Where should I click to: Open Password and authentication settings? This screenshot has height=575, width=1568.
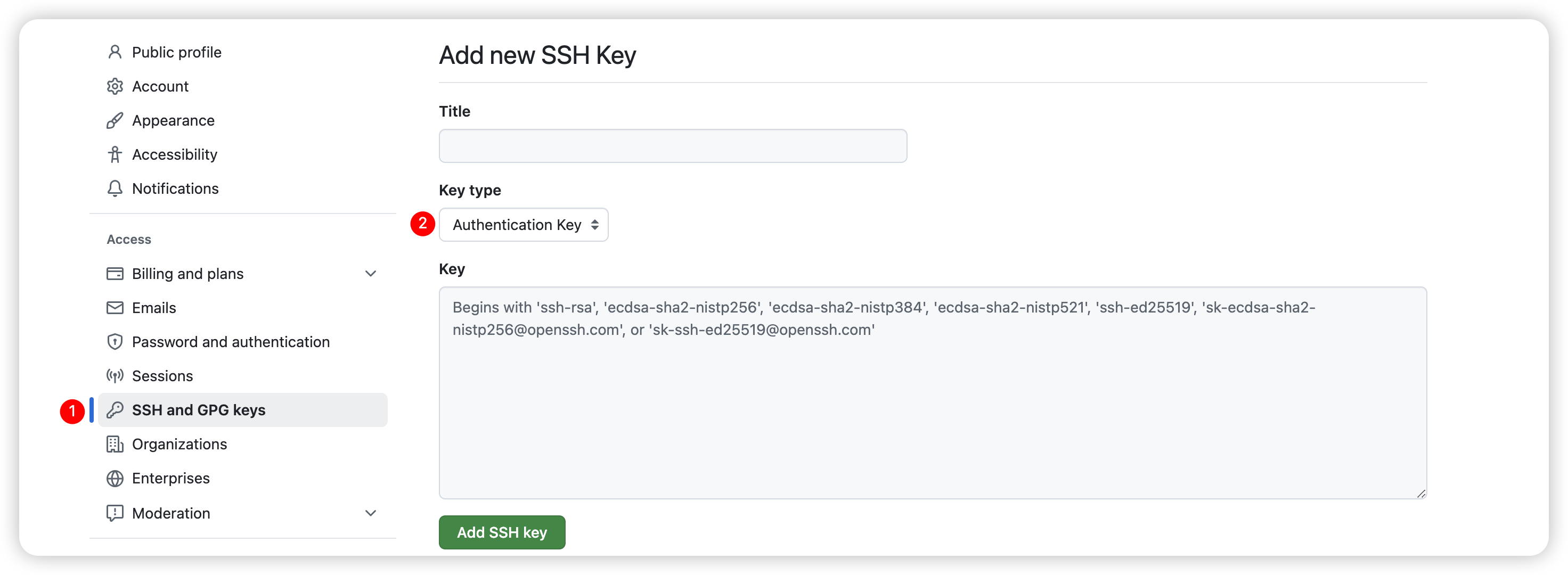coord(231,341)
